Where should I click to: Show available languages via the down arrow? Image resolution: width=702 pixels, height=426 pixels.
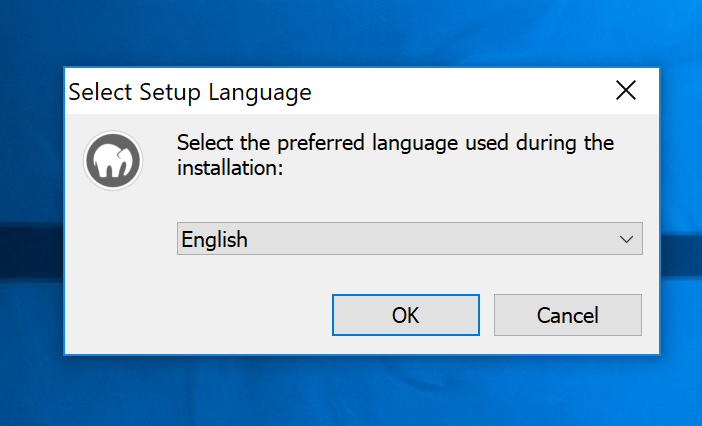click(627, 239)
